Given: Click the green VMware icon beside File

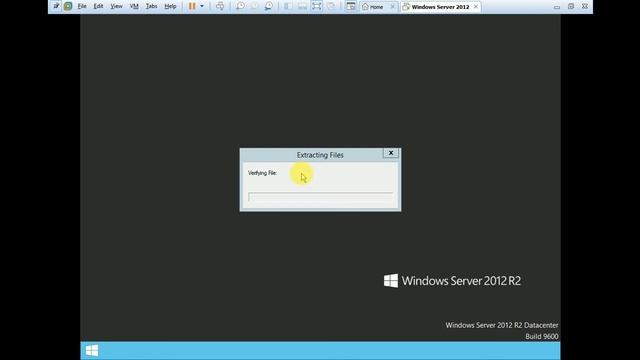Looking at the screenshot, I should pyautogui.click(x=68, y=6).
